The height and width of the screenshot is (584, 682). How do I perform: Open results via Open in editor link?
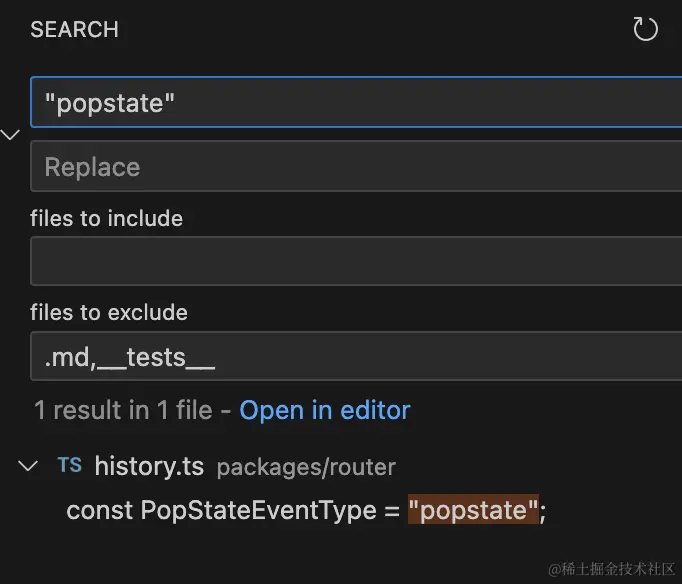325,410
